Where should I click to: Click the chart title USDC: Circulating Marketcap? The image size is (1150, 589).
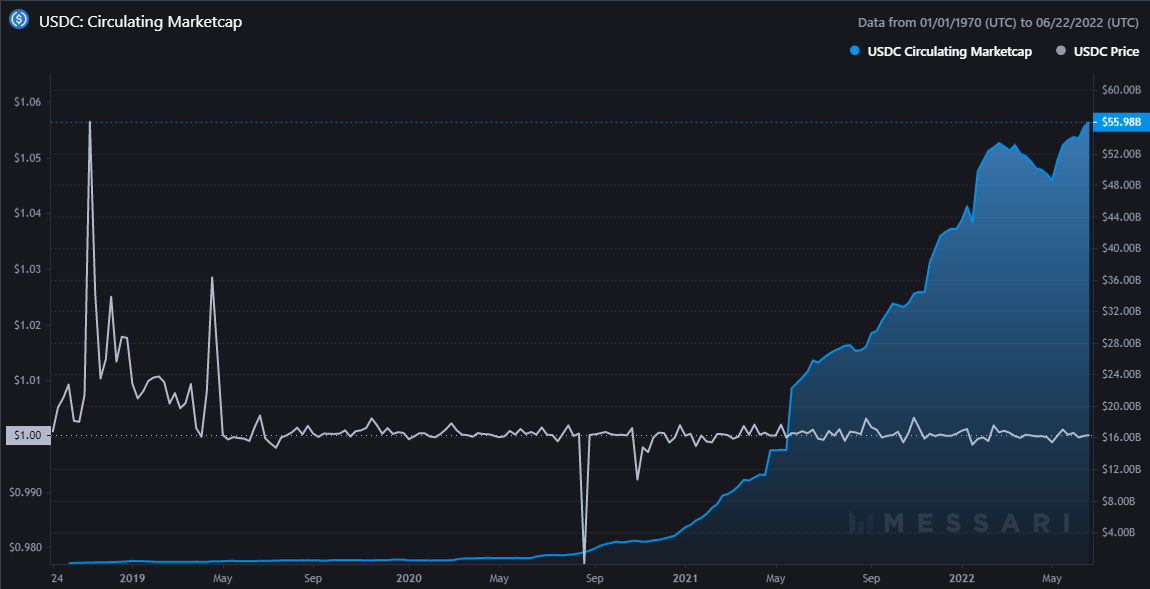[x=140, y=21]
